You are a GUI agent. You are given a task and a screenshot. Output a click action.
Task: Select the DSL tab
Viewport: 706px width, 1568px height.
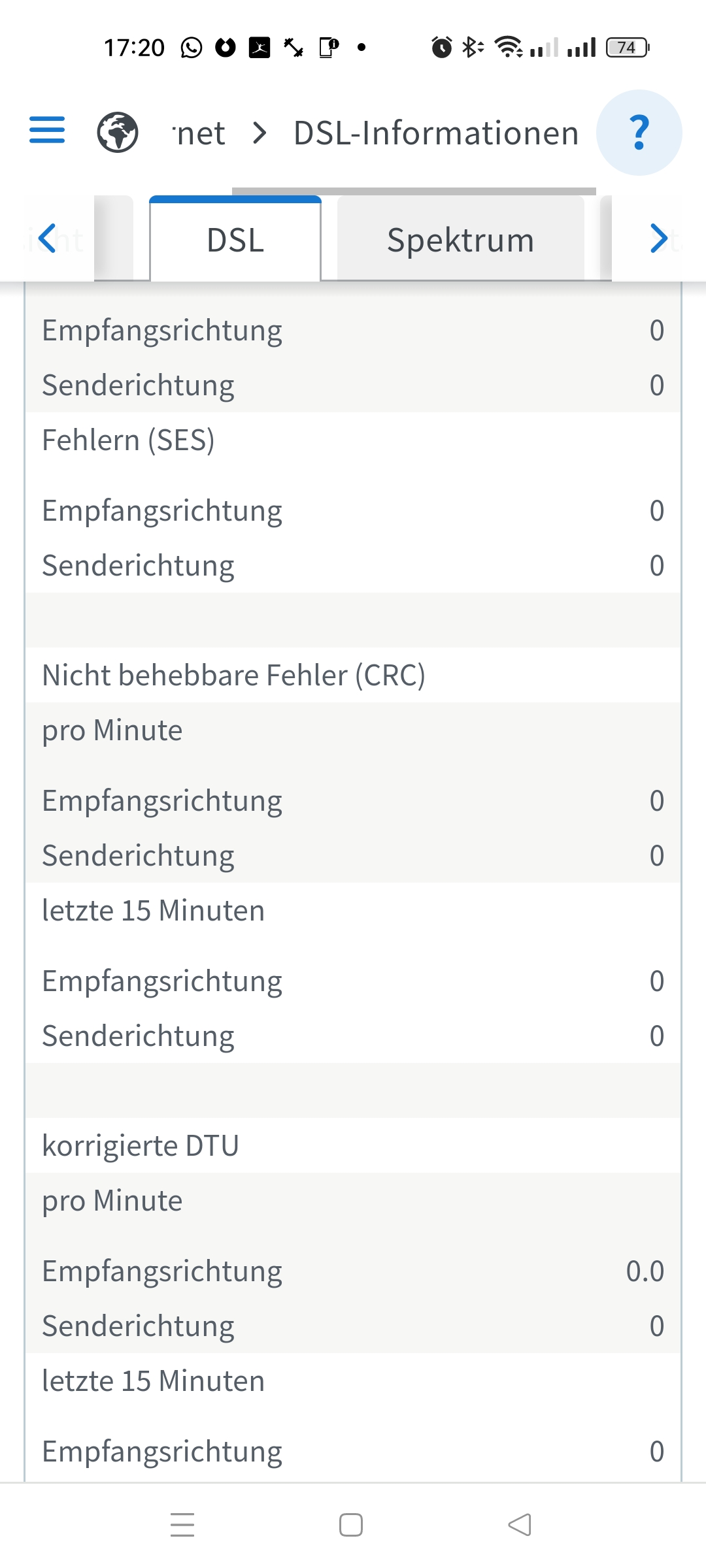pyautogui.click(x=235, y=240)
